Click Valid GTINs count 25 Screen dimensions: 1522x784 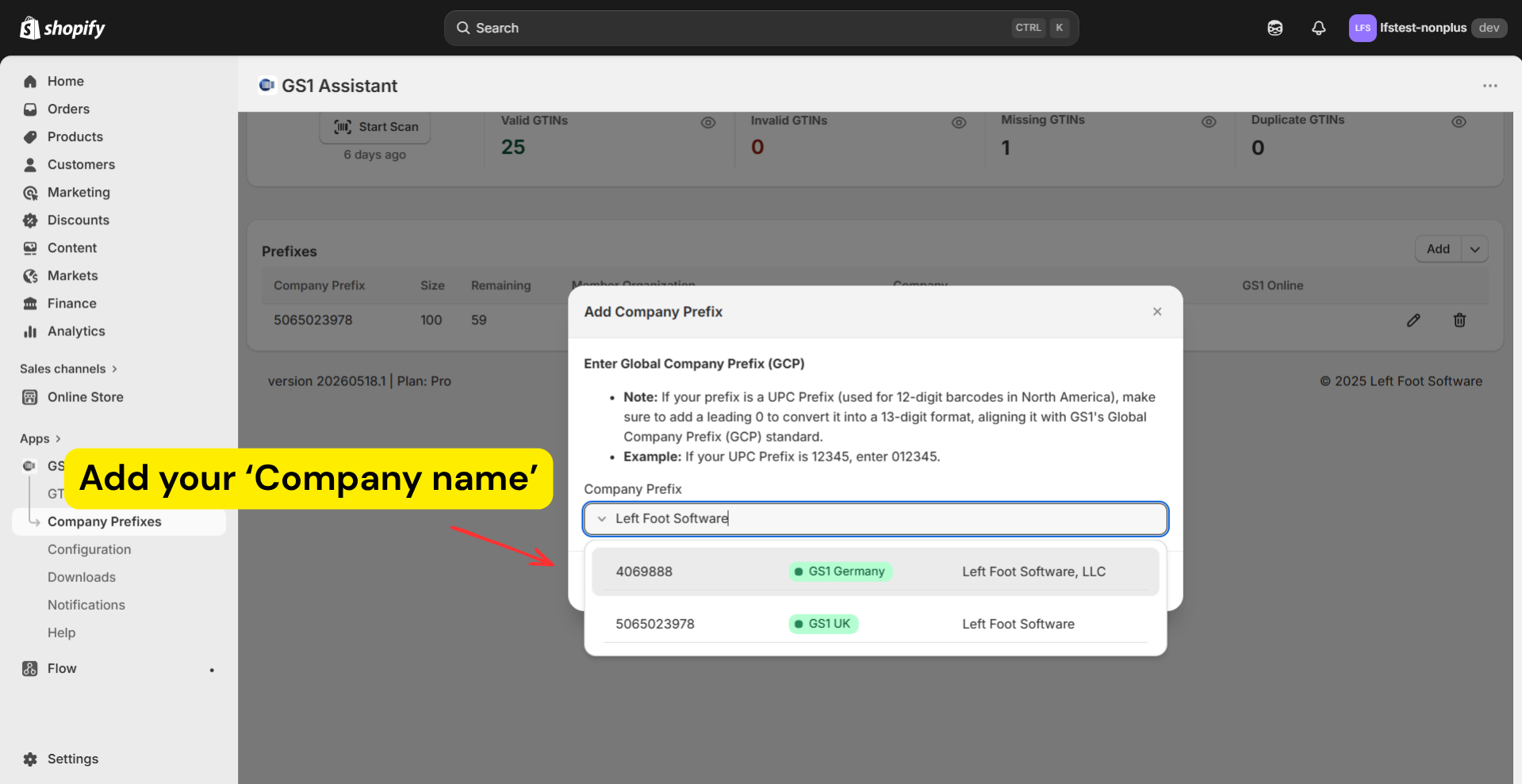[513, 147]
